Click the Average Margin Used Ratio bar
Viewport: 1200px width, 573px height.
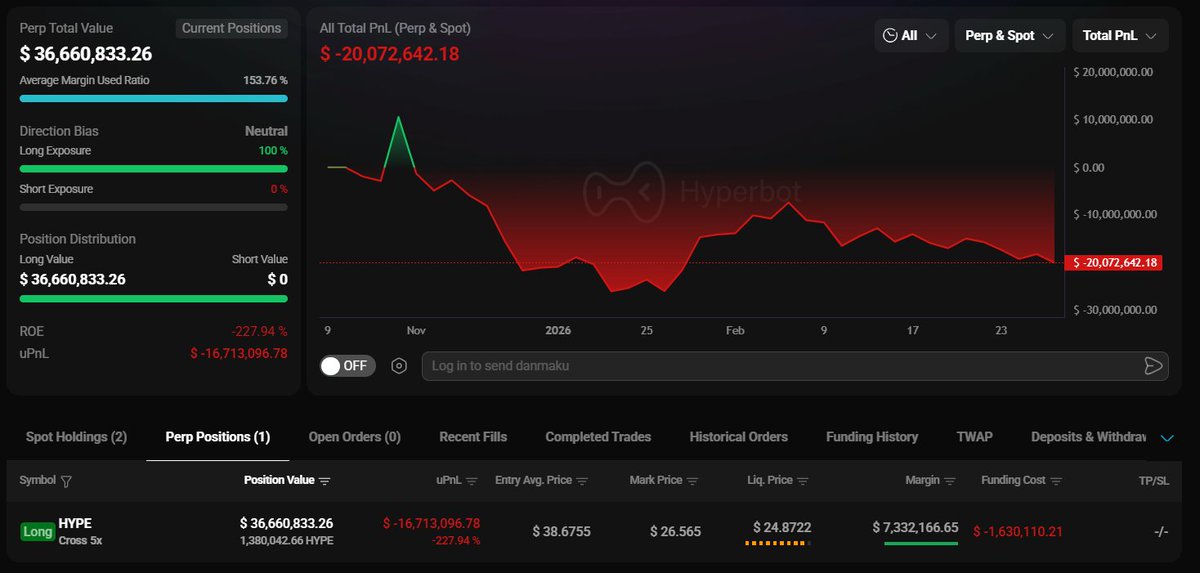(153, 99)
